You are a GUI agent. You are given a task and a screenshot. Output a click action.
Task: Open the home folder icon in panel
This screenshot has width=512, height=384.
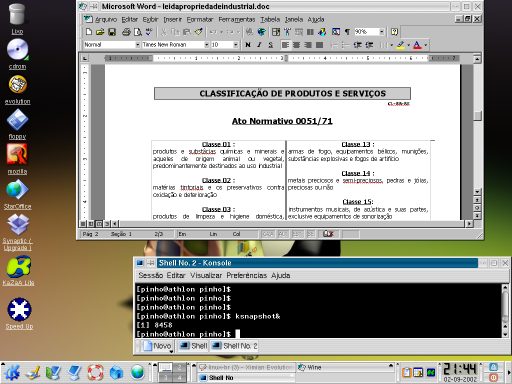pyautogui.click(x=116, y=372)
